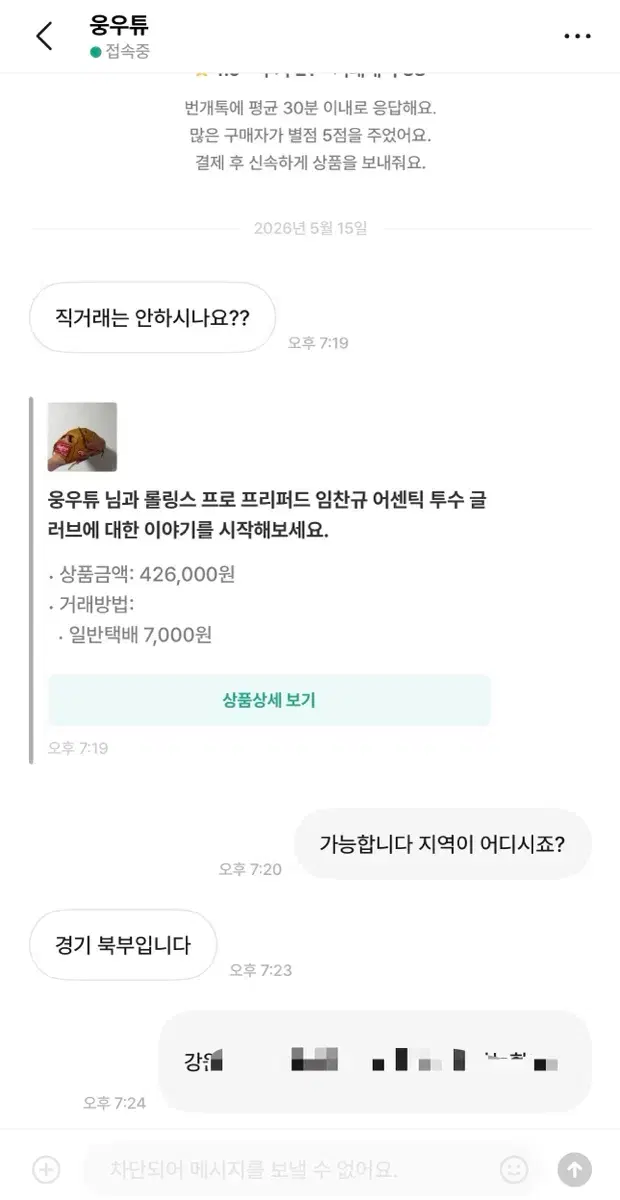Click the blocked message input field

tap(289, 1168)
